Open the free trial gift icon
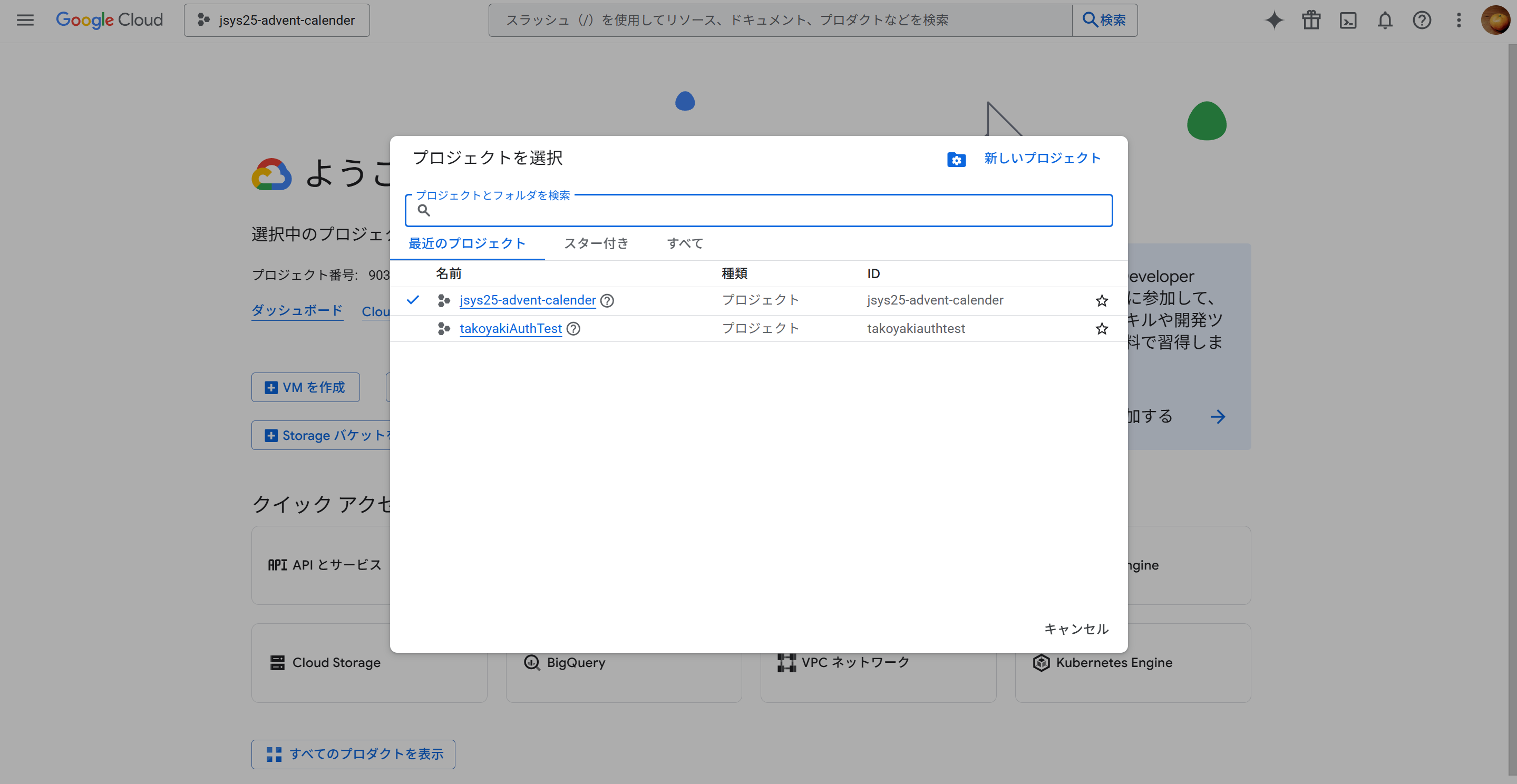This screenshot has width=1517, height=784. (1311, 20)
